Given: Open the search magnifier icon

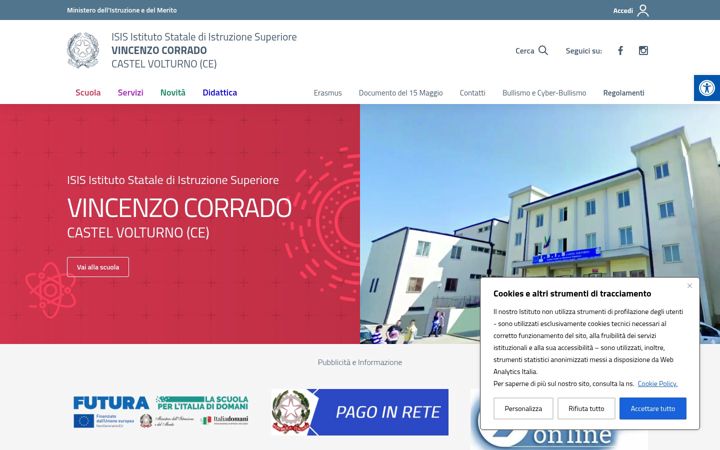Looking at the screenshot, I should [543, 51].
